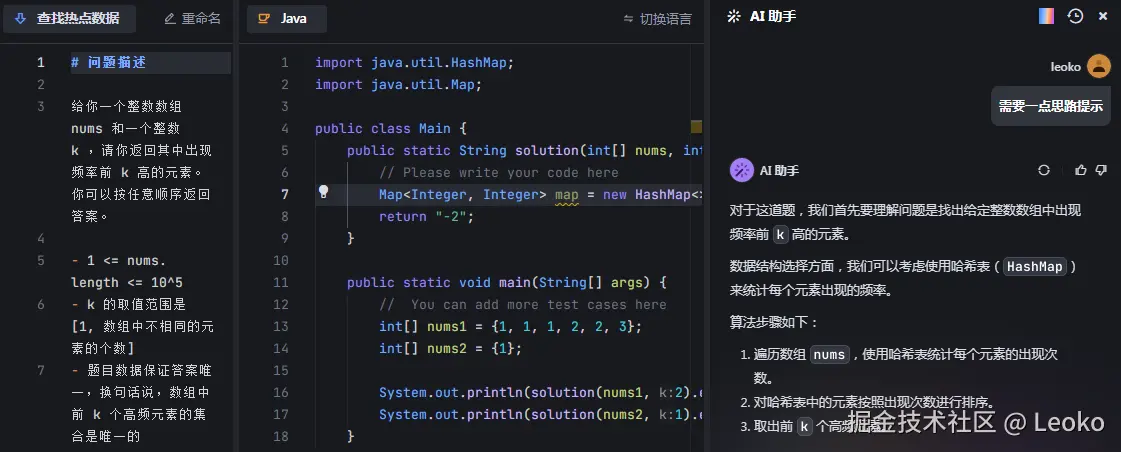Open the 查找热点数据 problem tab
The image size is (1121, 452).
[69, 19]
